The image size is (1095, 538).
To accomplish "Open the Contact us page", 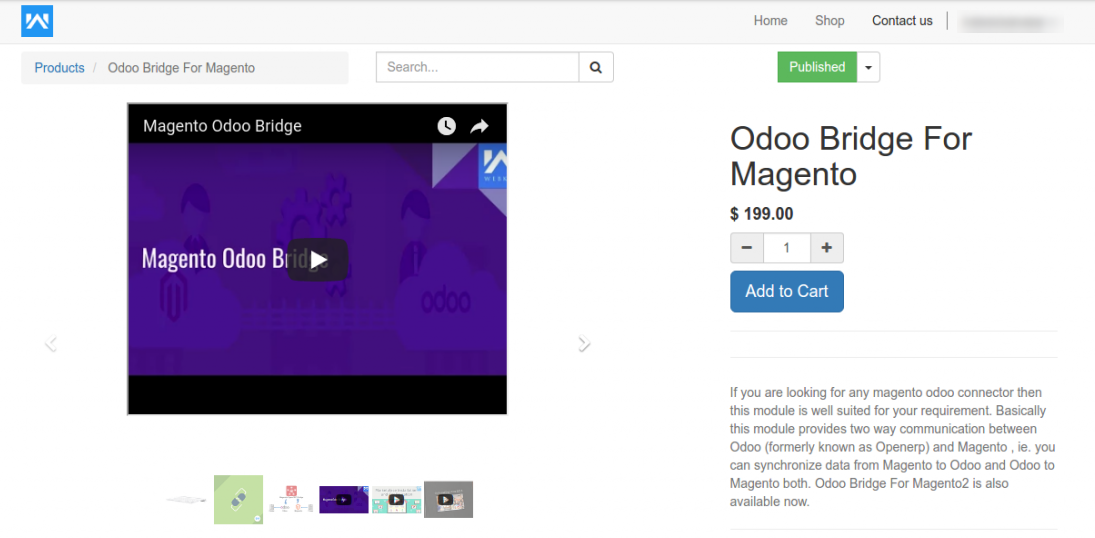I will tap(902, 21).
